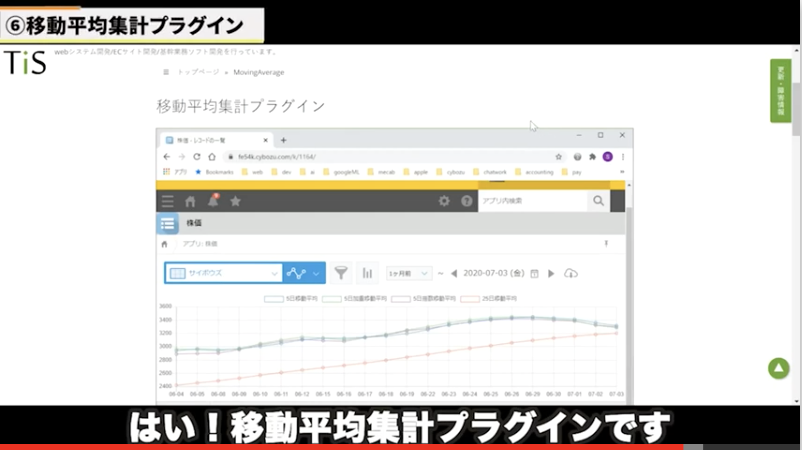The width and height of the screenshot is (802, 450).
Task: Click the favorites star icon
Action: (235, 201)
